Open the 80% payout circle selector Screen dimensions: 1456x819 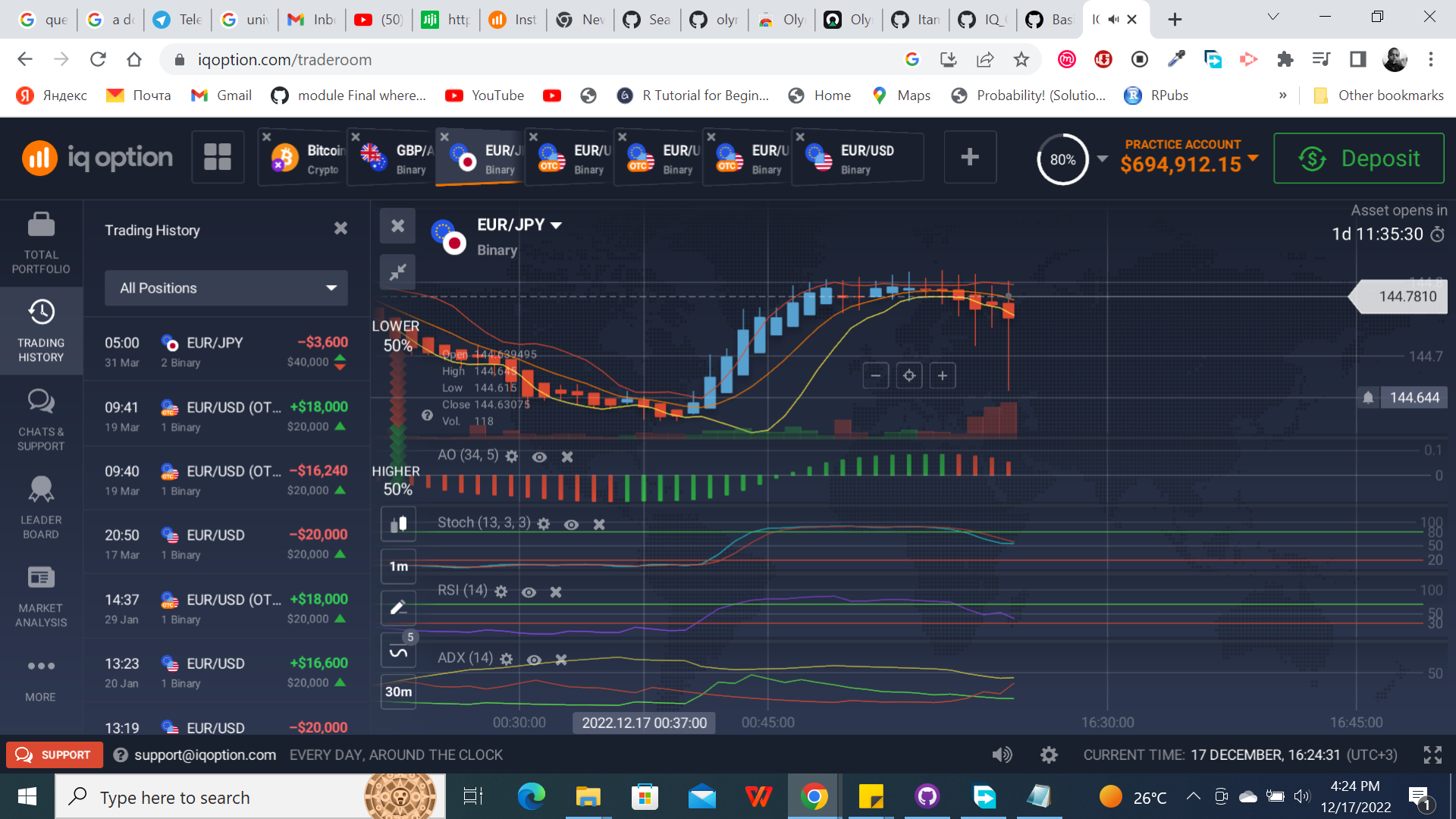point(1064,159)
